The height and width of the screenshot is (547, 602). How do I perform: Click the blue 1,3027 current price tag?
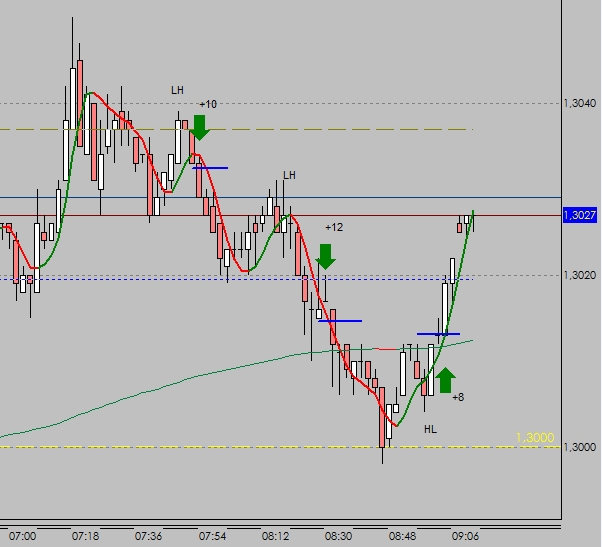click(580, 215)
